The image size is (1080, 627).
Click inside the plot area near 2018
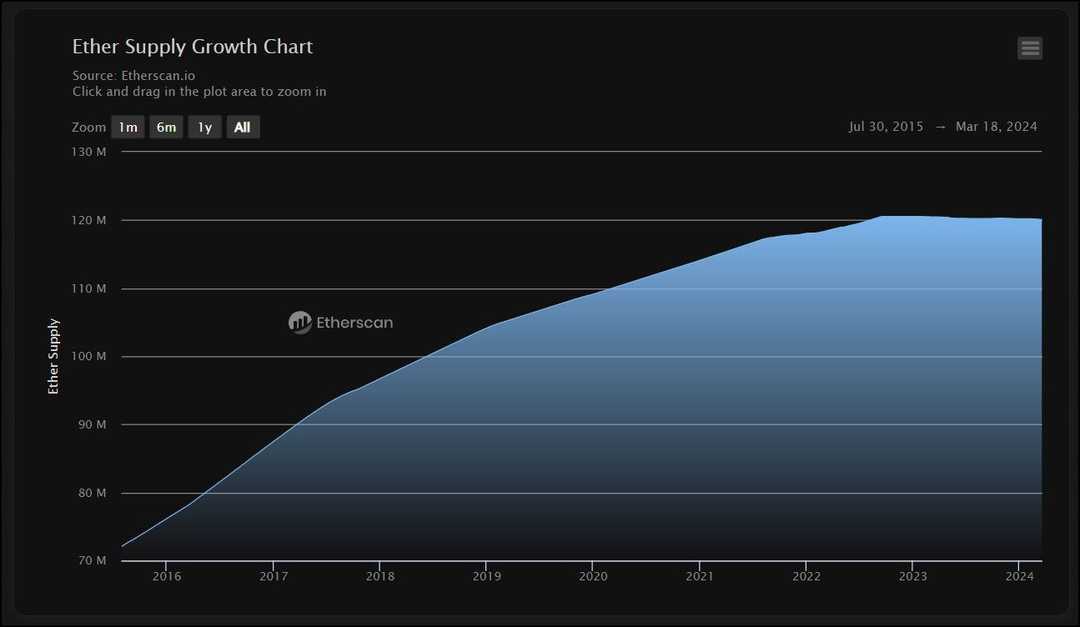(x=380, y=450)
